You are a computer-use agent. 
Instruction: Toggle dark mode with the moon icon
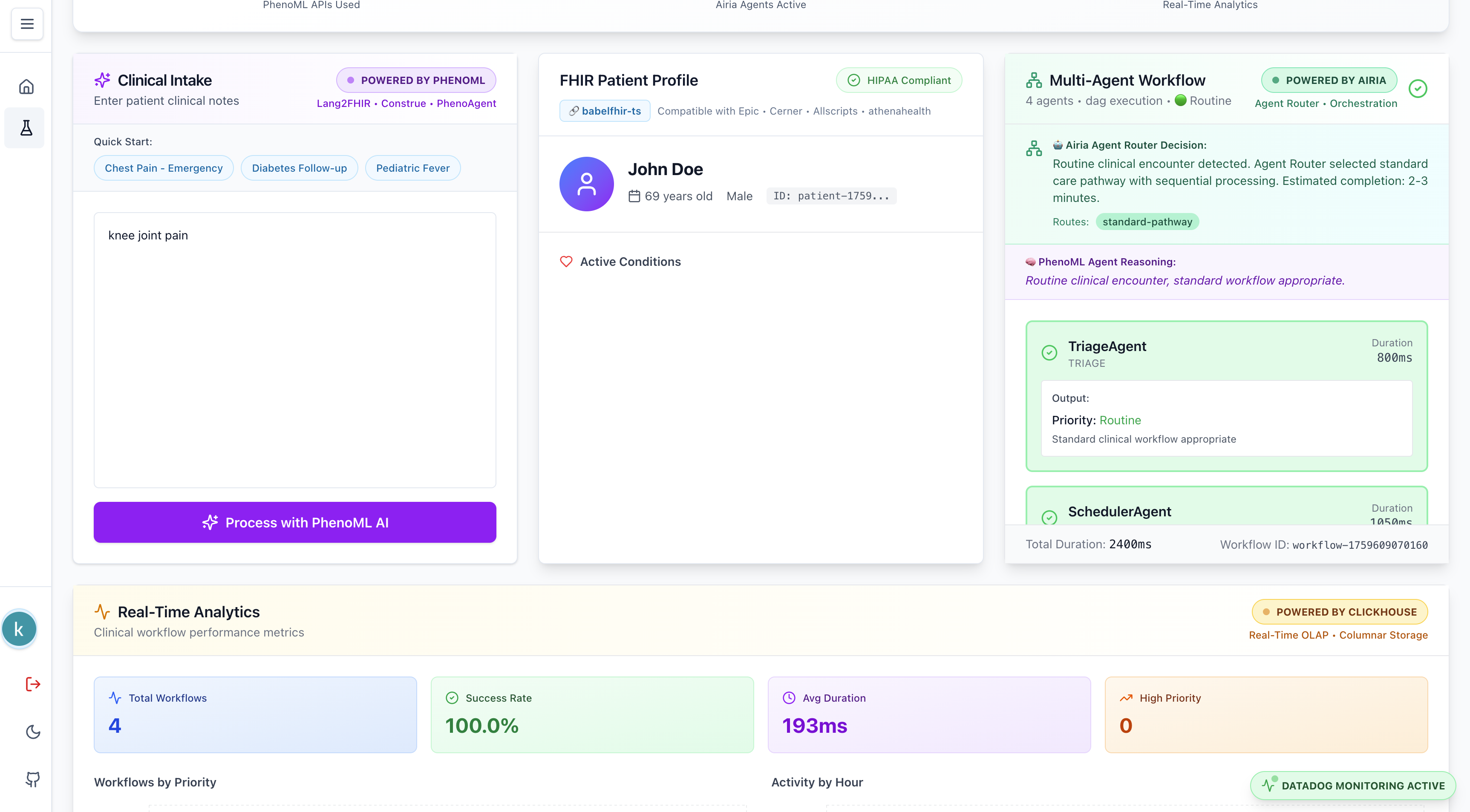coord(32,731)
